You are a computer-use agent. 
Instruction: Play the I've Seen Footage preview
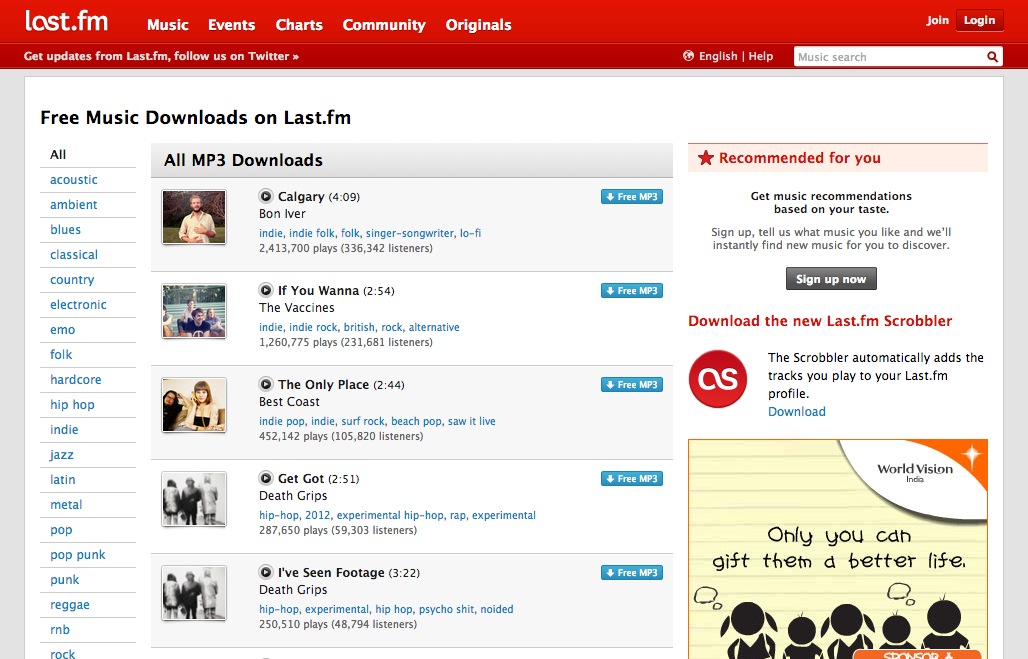(266, 572)
